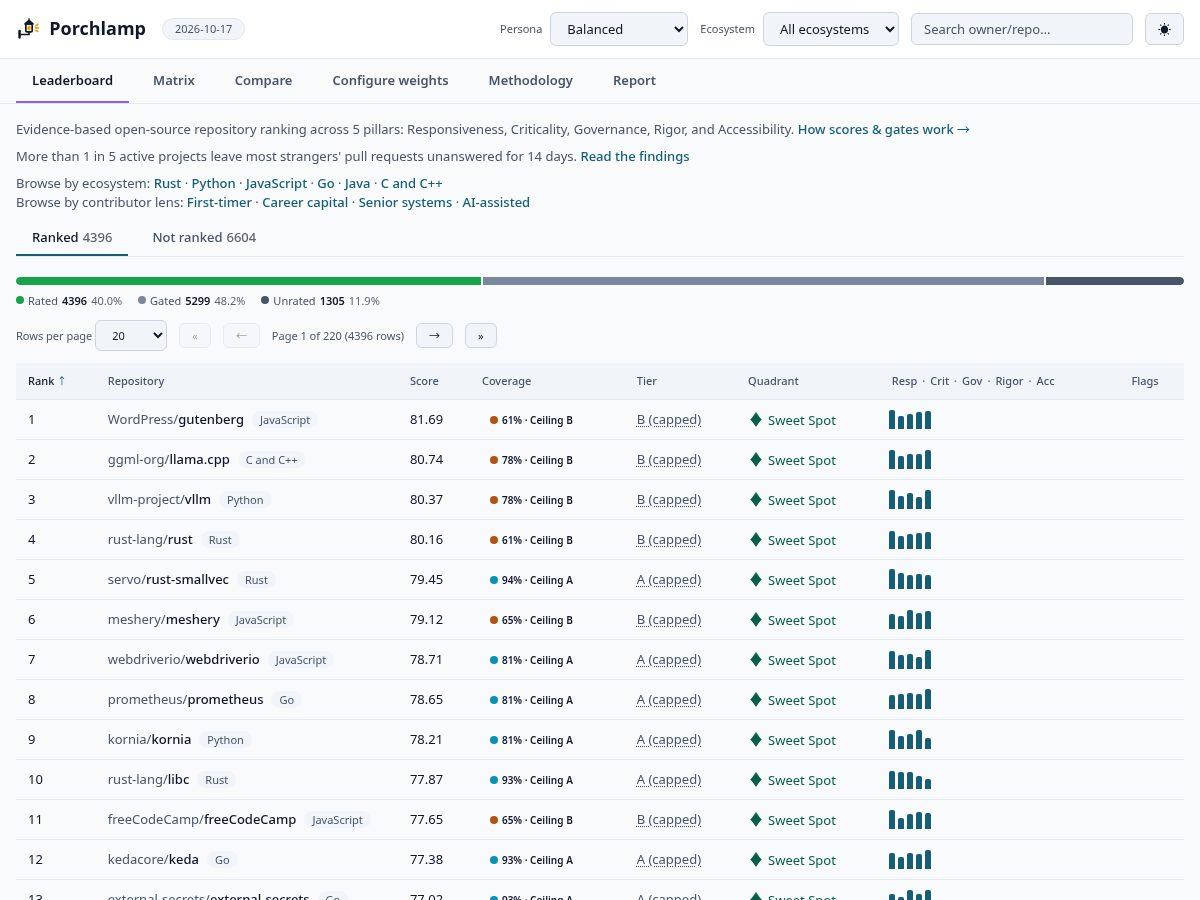This screenshot has width=1200, height=900.
Task: Select the Leaderboard tab
Action: point(72,80)
